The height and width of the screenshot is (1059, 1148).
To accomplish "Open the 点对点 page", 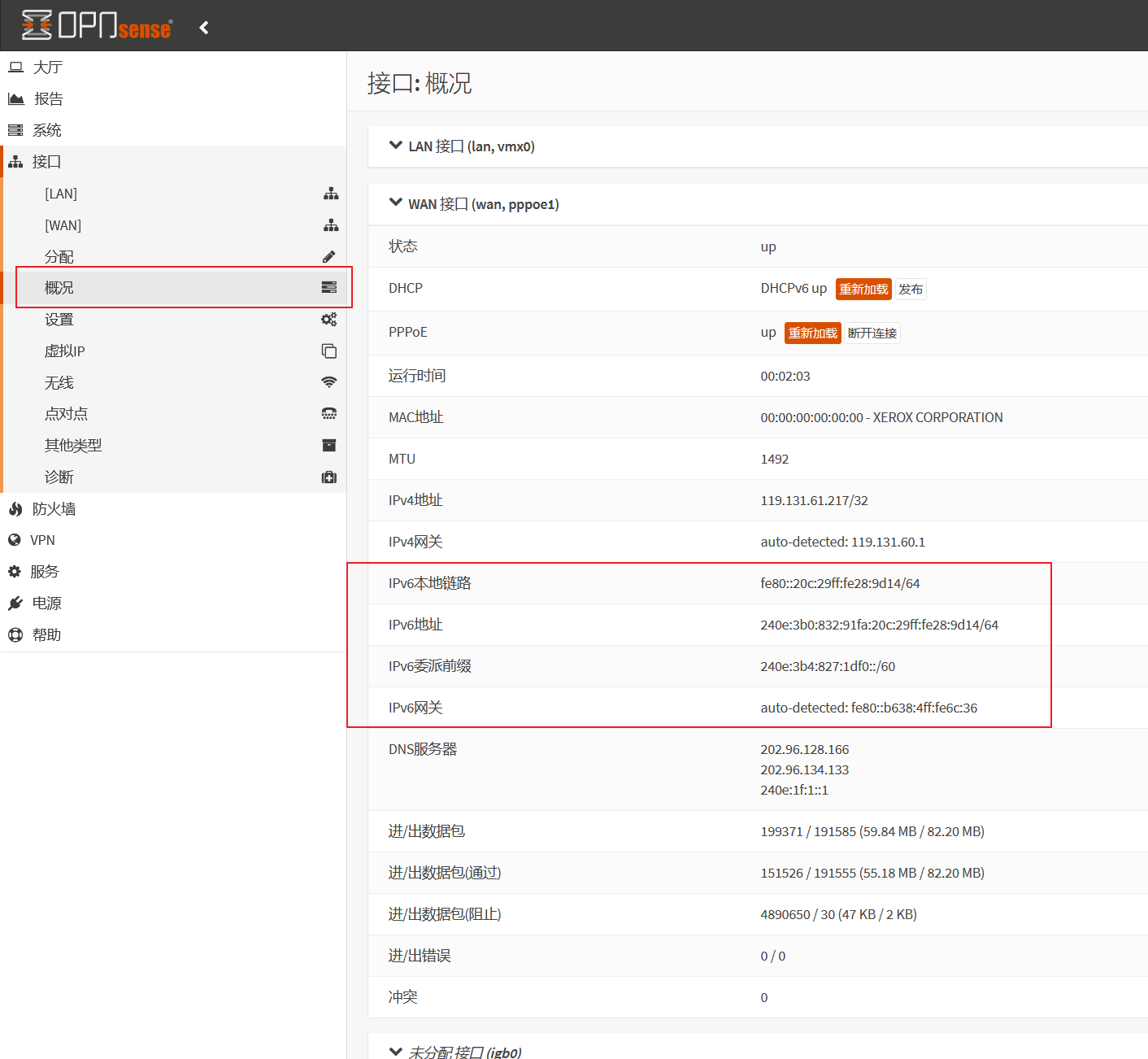I will (175, 414).
